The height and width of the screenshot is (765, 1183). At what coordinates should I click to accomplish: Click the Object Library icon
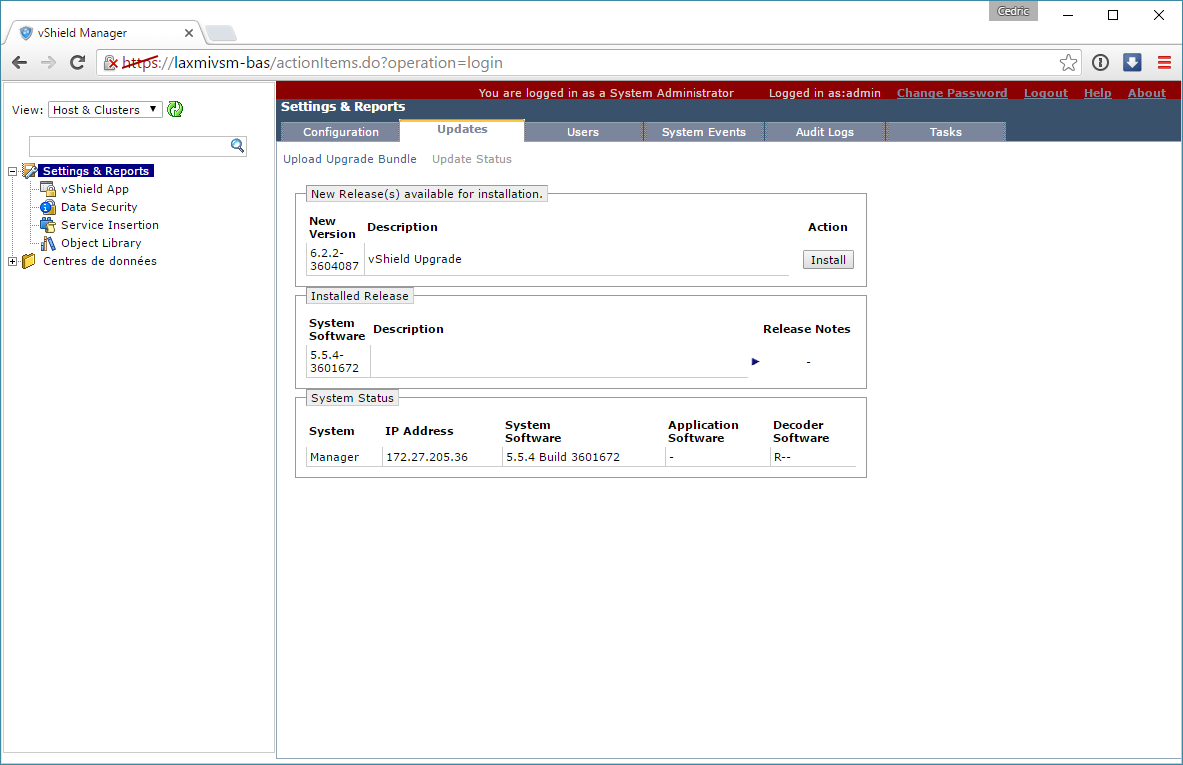tap(48, 243)
